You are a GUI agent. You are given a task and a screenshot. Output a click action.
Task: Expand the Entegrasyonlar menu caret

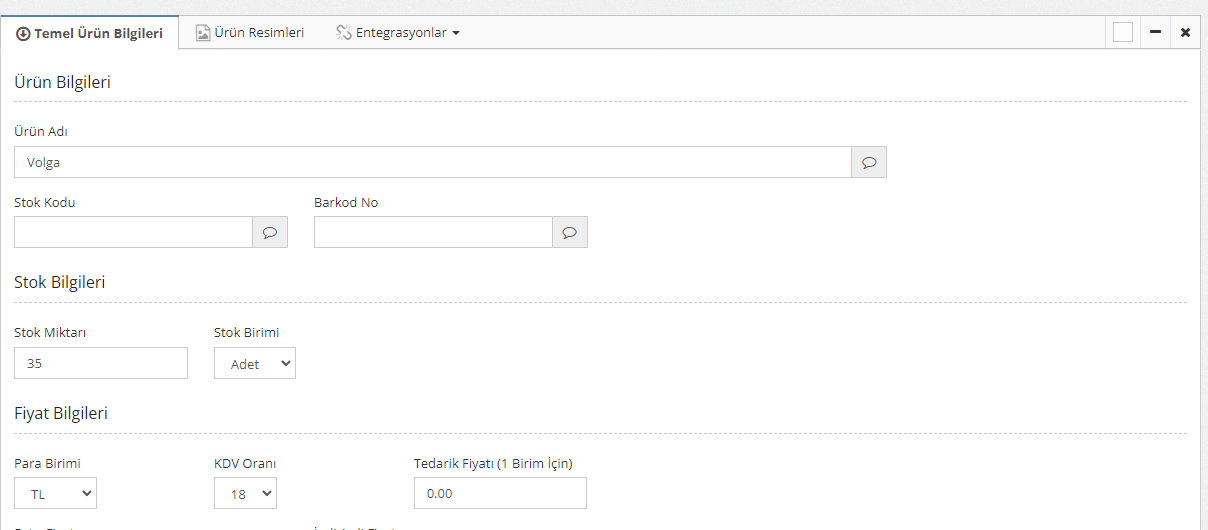click(456, 33)
